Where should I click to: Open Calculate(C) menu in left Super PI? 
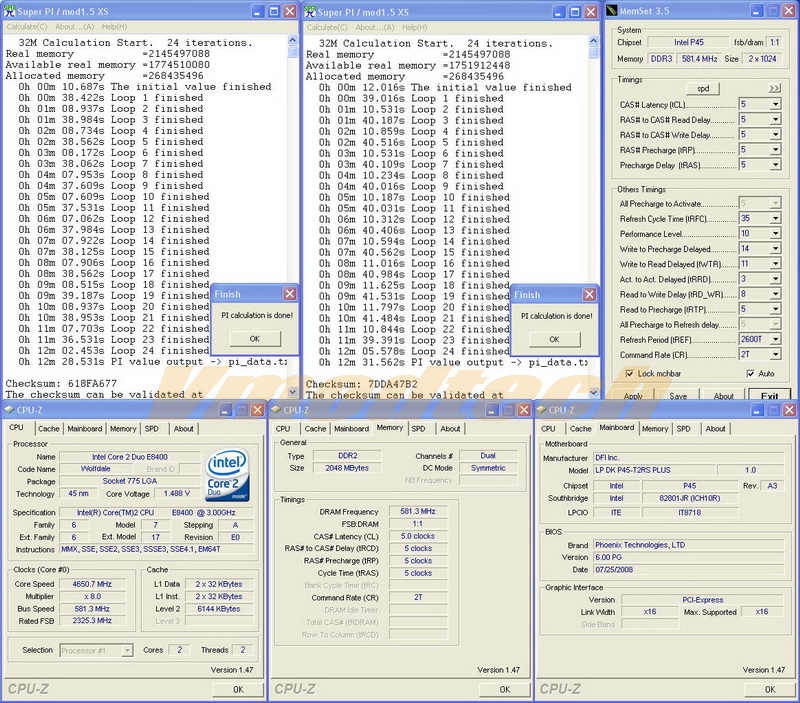click(x=27, y=27)
